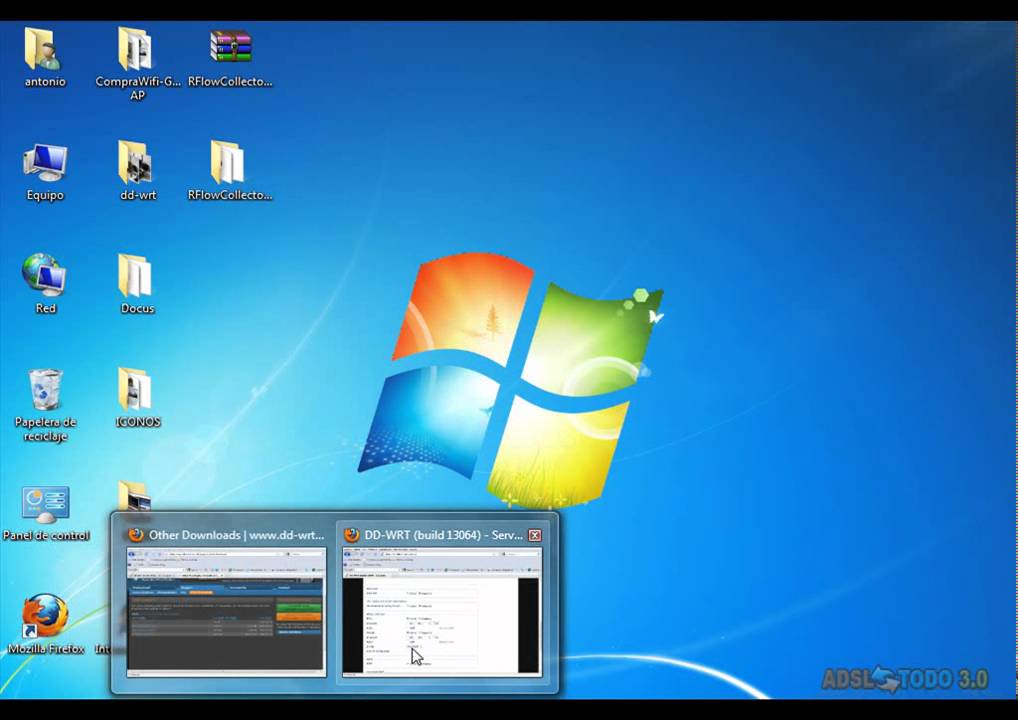Open the Red network icon

44,275
